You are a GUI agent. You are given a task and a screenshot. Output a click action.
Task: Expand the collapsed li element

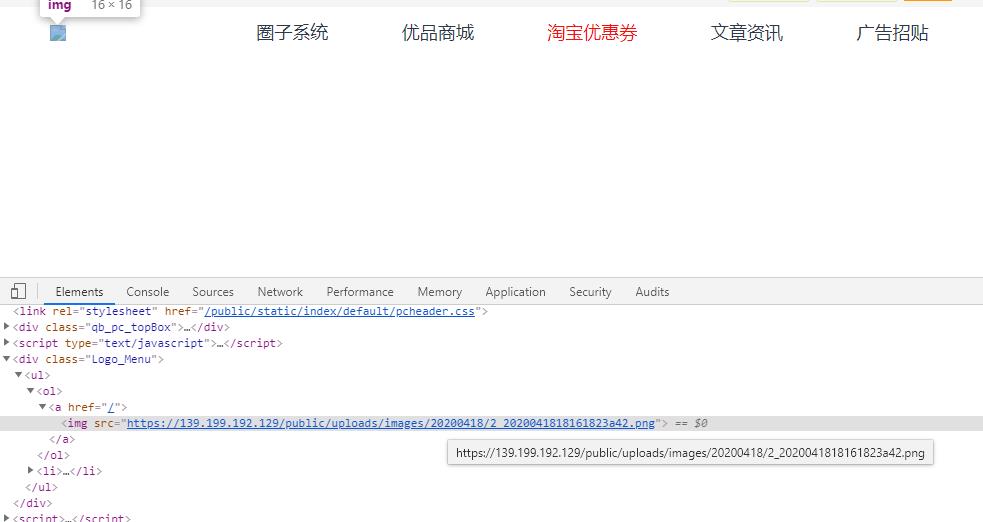31,471
